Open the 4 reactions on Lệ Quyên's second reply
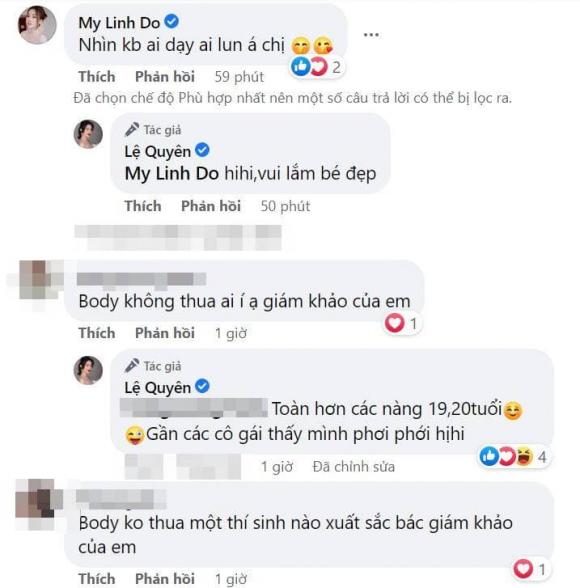The height and width of the screenshot is (588, 580). 513,456
